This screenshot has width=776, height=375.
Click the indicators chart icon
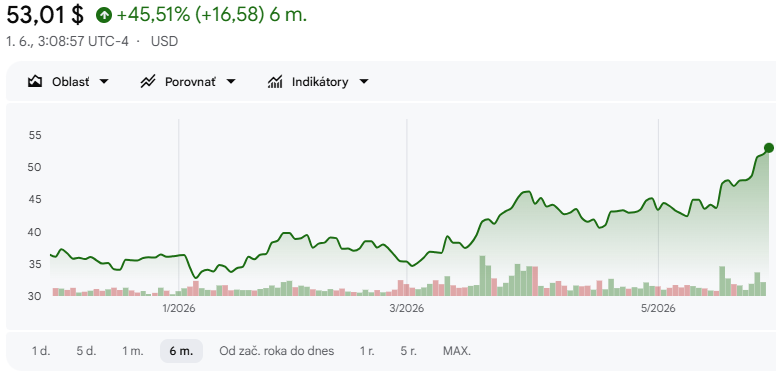point(275,82)
